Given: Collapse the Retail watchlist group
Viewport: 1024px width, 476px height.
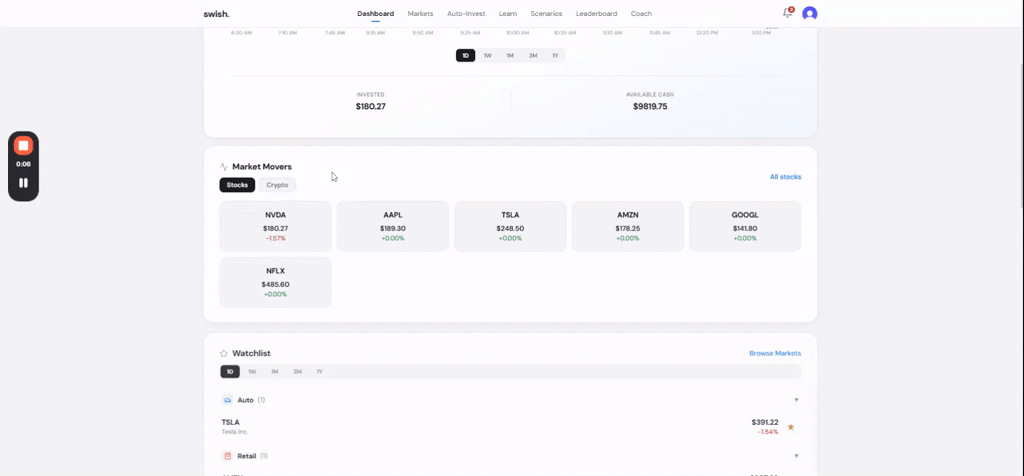Looking at the screenshot, I should pyautogui.click(x=796, y=456).
